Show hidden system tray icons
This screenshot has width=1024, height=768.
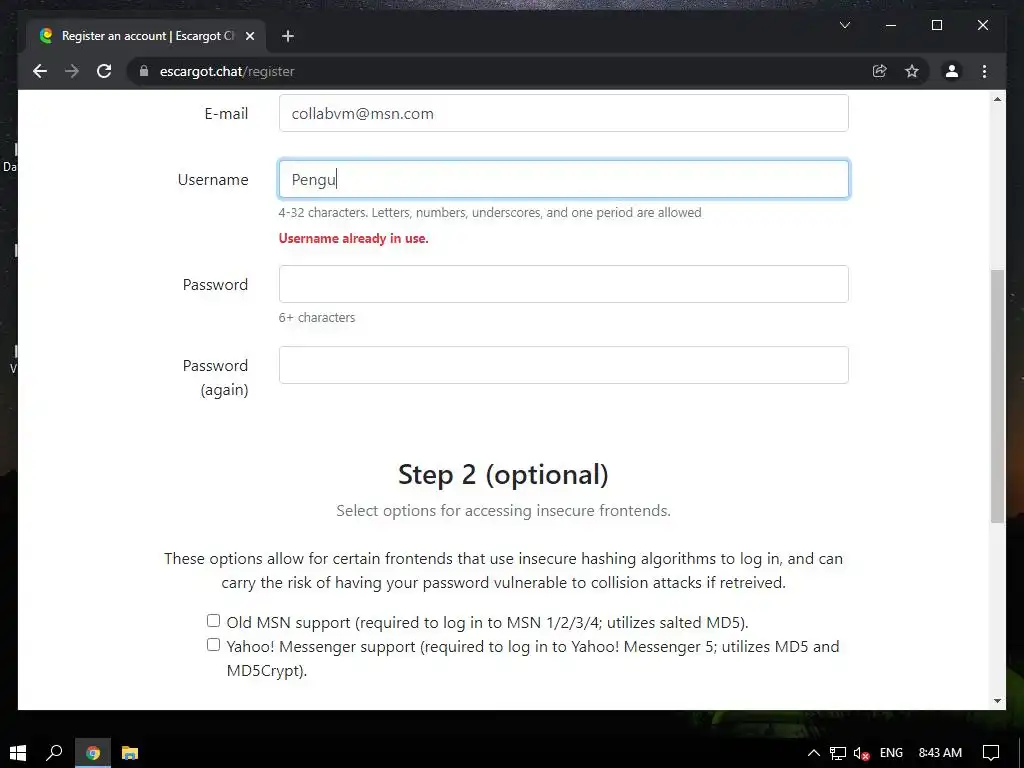point(814,753)
